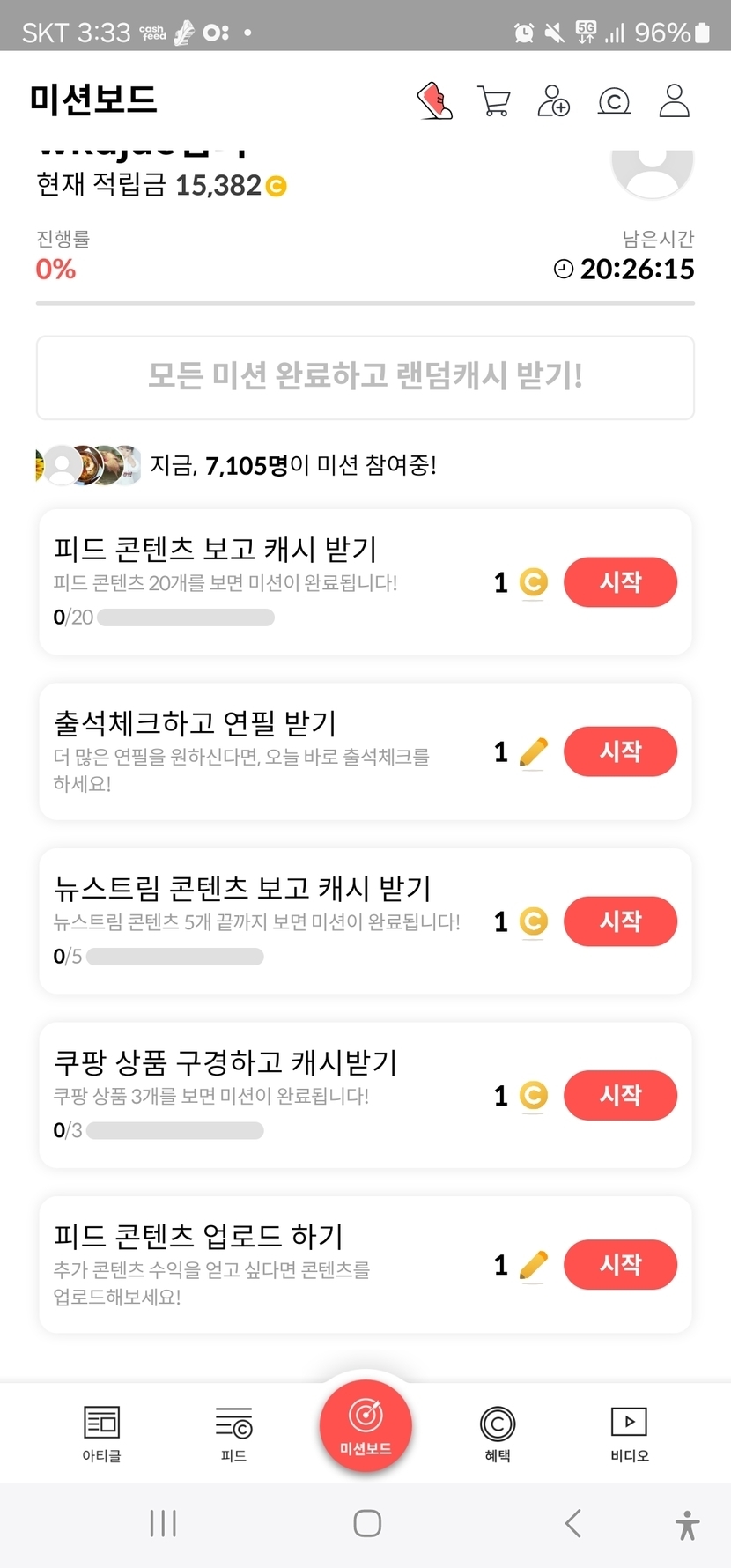Tap the 0/20 feed mission progress bar

tap(186, 618)
